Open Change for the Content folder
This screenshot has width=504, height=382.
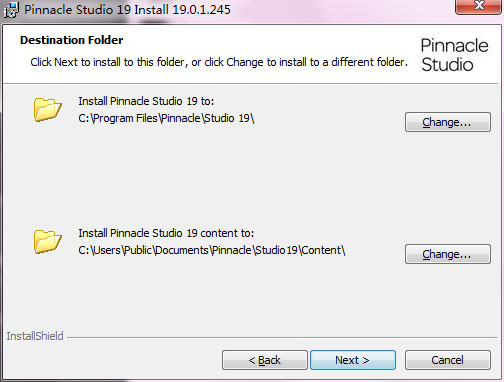click(448, 254)
